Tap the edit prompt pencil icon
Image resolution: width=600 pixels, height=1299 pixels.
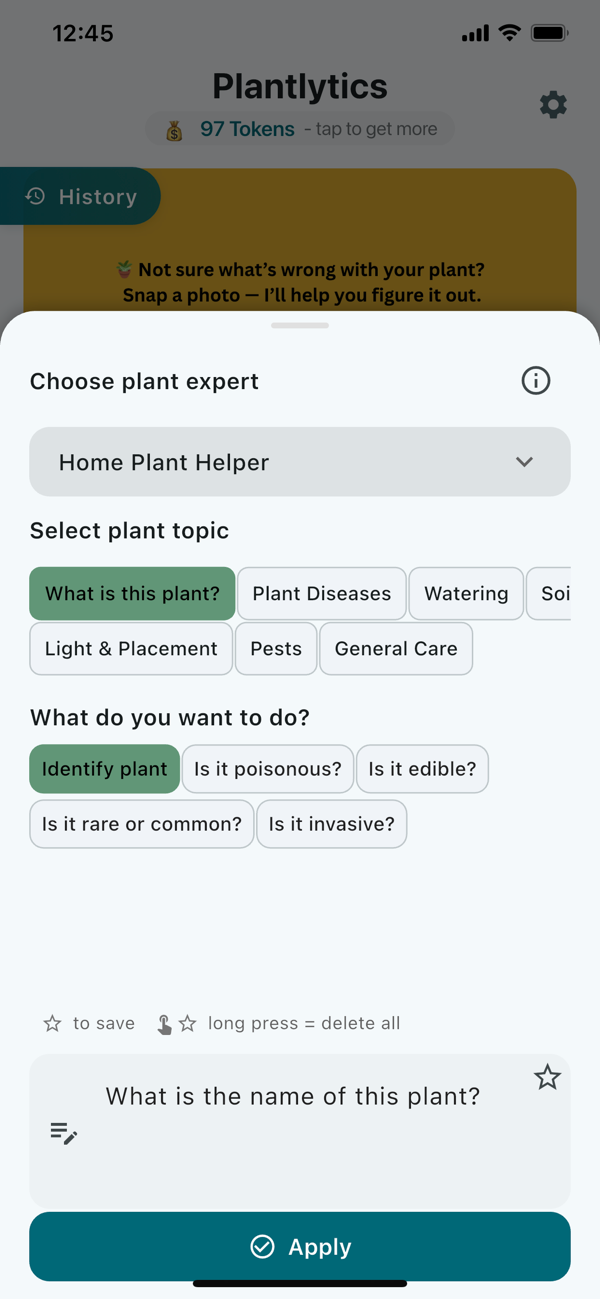pos(64,1133)
